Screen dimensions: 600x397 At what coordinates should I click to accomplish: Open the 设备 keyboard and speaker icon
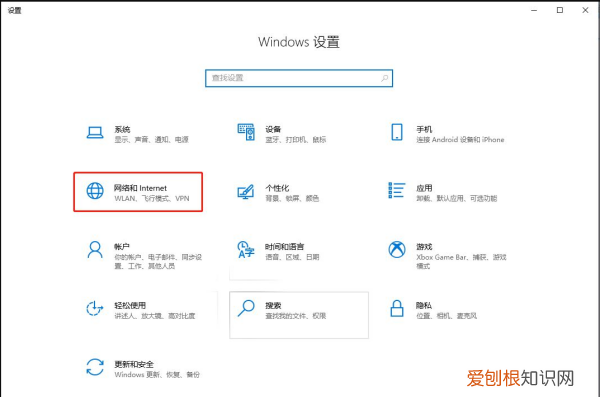246,132
